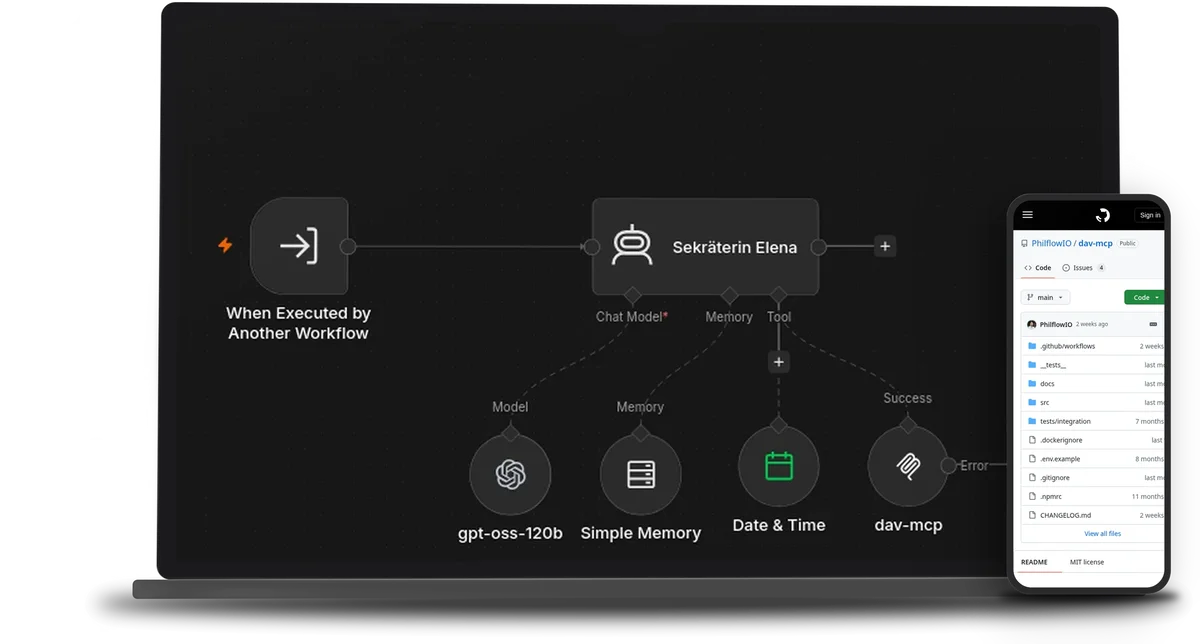Select the README tab
The image size is (1200, 644).
click(1034, 562)
